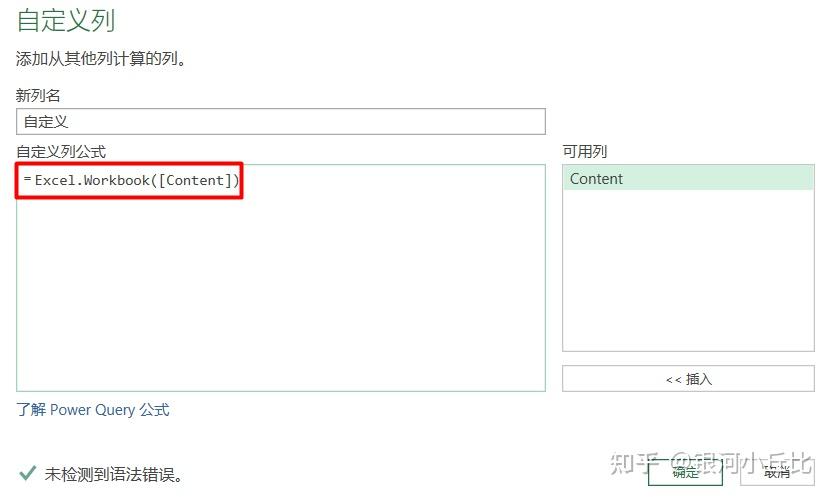Click the 新列名 label
Image resolution: width=833 pixels, height=497 pixels.
(38, 96)
